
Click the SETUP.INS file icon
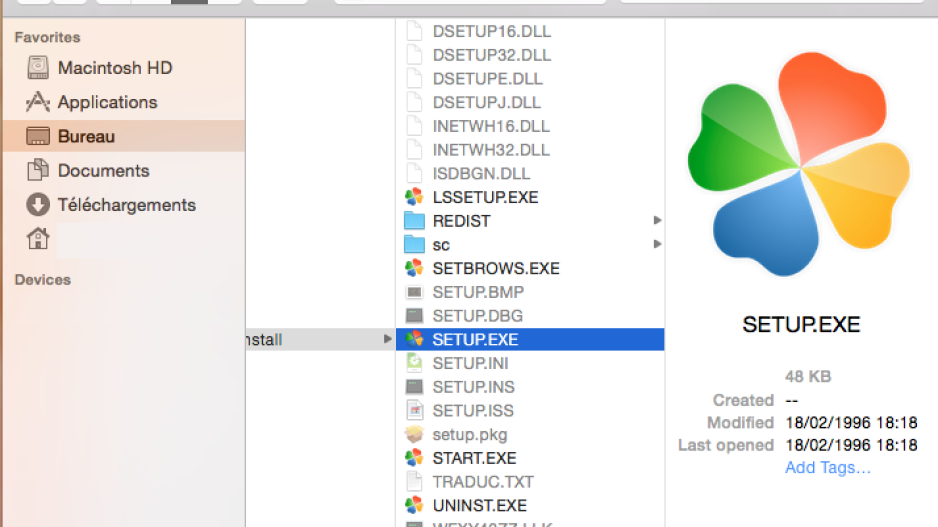pos(414,386)
